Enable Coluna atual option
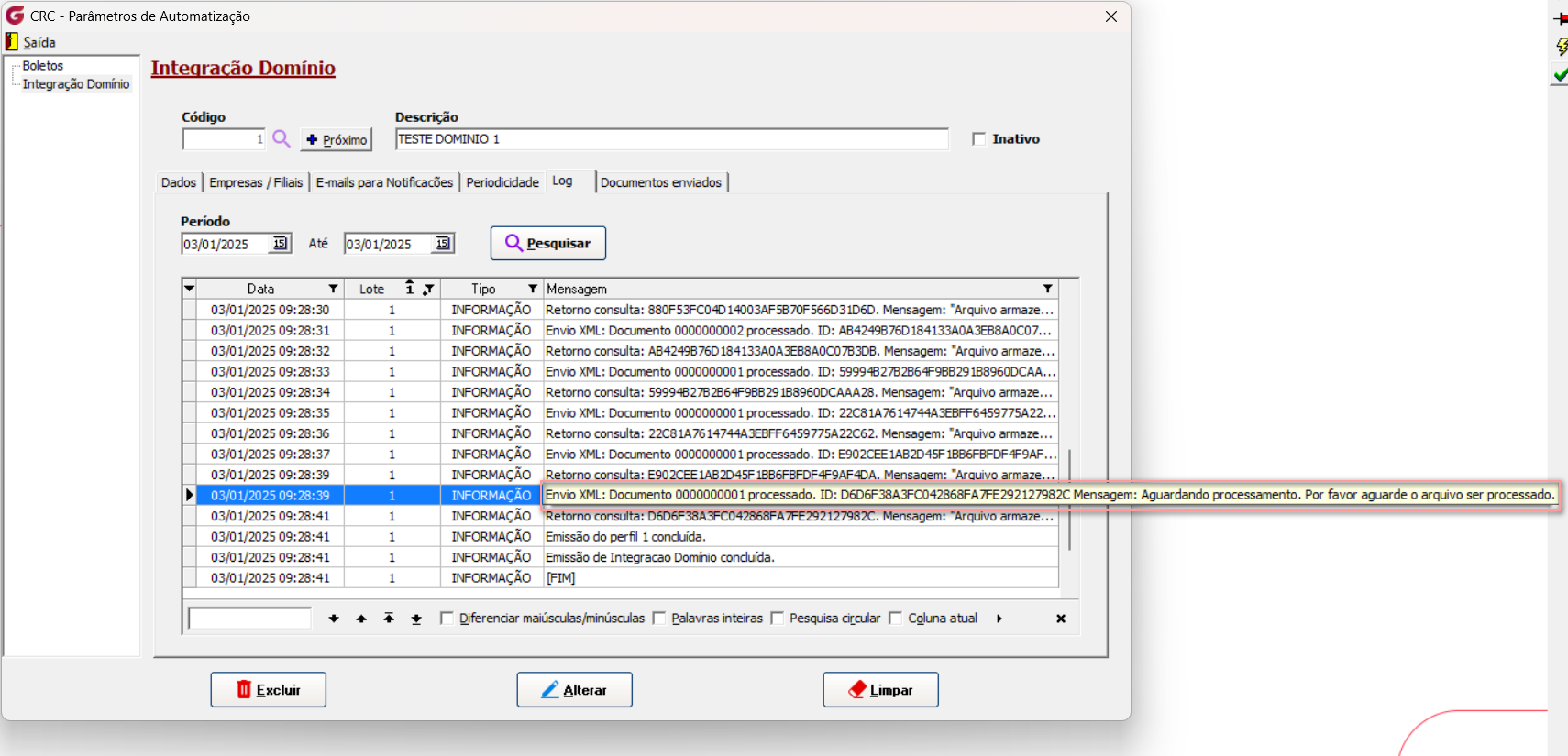 click(x=896, y=619)
